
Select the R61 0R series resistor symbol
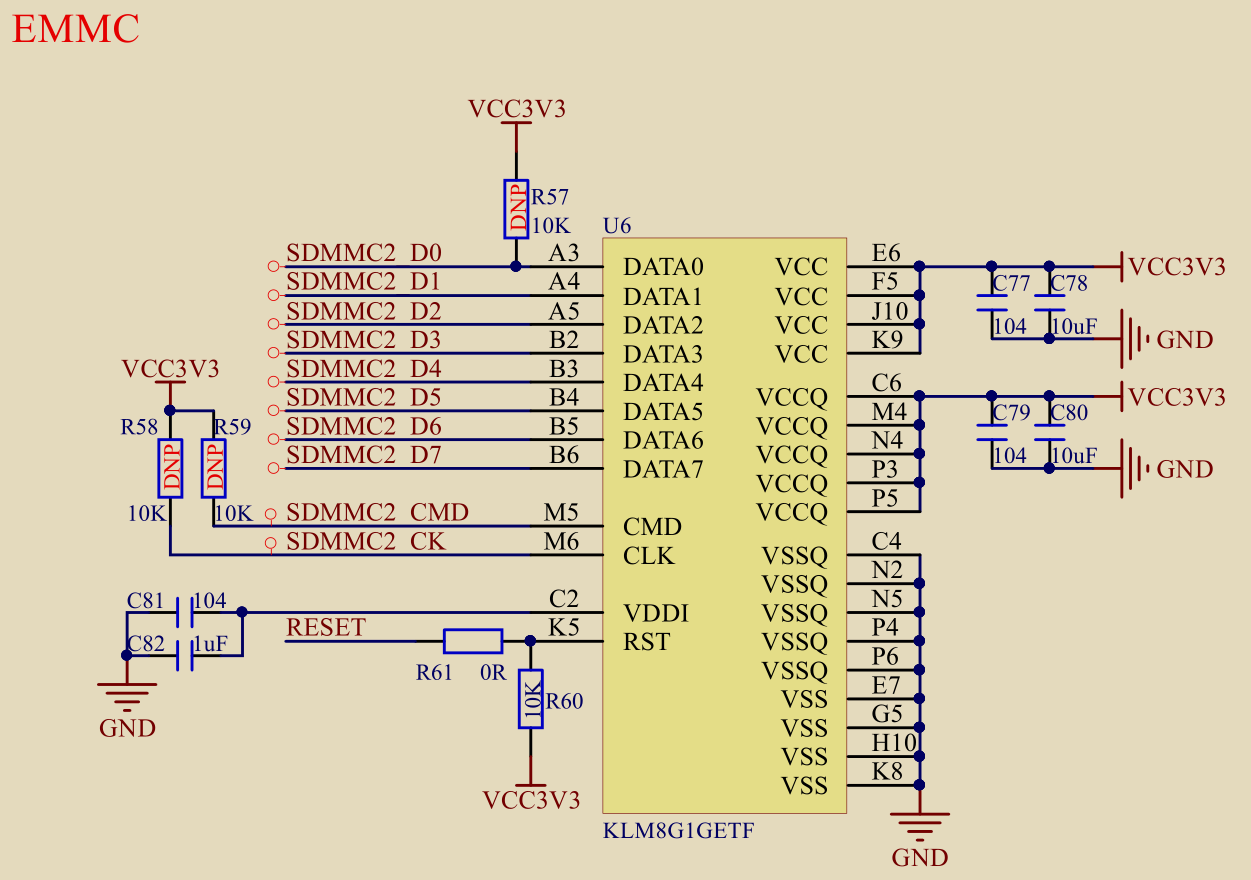point(473,641)
